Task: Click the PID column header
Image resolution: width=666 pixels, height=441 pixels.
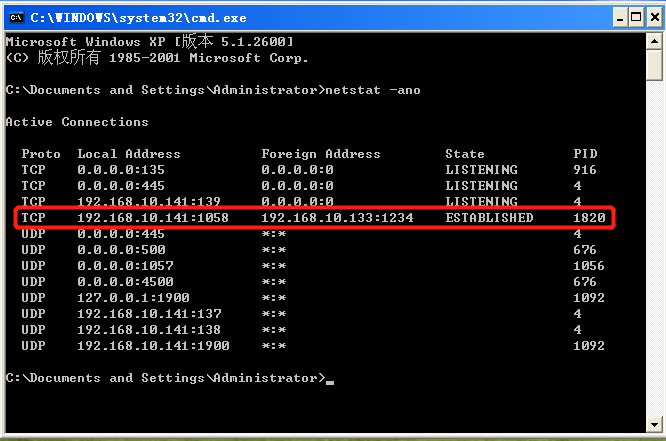Action: pos(585,153)
